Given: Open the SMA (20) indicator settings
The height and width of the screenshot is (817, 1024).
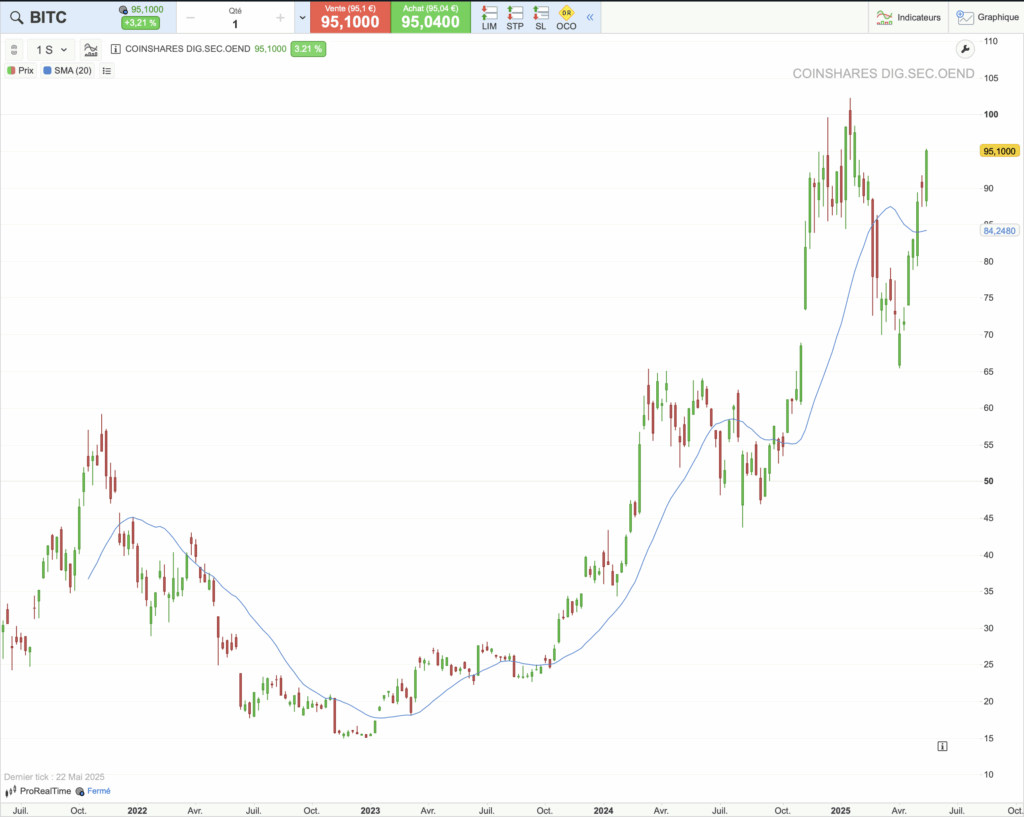Looking at the screenshot, I should click(67, 71).
